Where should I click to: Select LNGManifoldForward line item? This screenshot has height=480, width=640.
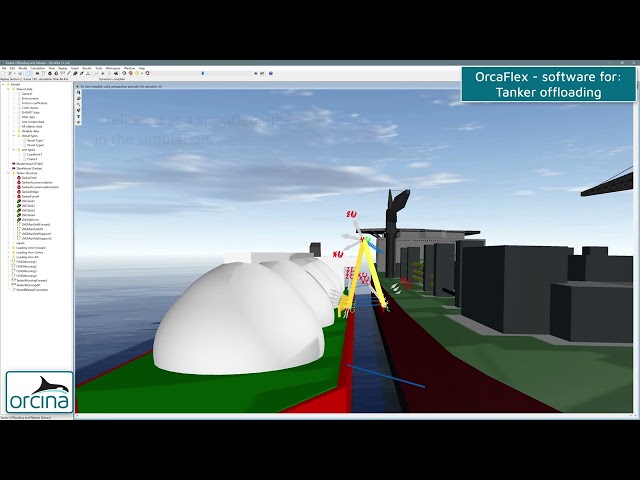click(x=36, y=224)
